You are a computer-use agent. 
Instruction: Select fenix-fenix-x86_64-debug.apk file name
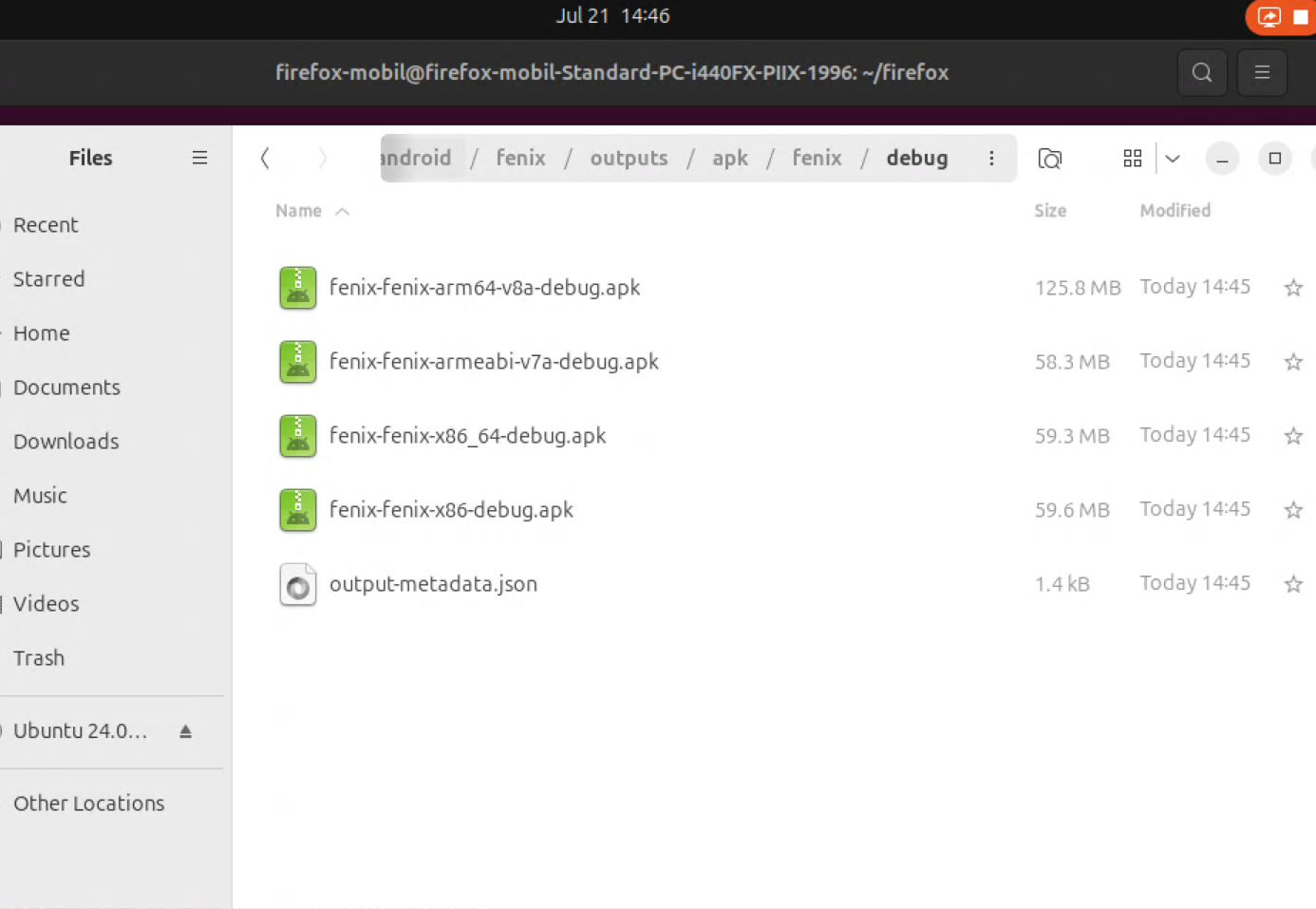click(x=467, y=436)
